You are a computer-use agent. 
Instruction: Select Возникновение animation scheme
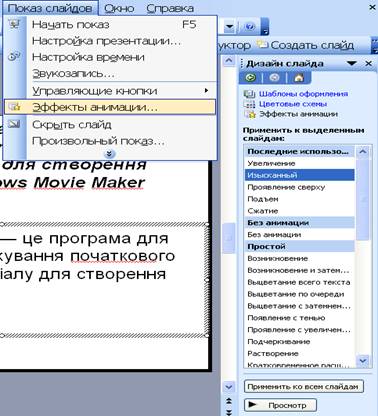[x=300, y=258]
